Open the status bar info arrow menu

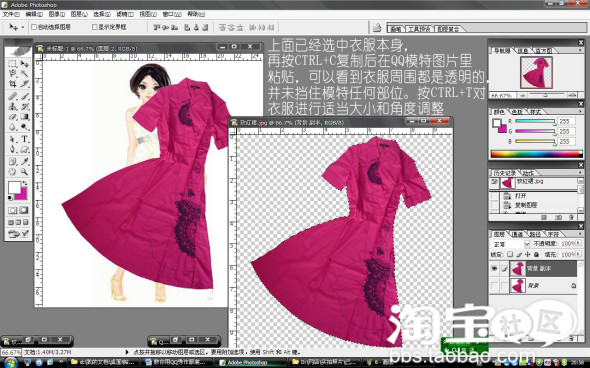tap(126, 352)
